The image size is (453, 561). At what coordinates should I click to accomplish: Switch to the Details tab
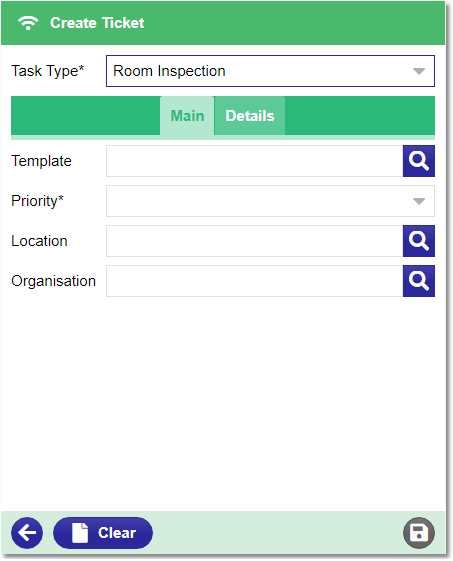point(250,116)
